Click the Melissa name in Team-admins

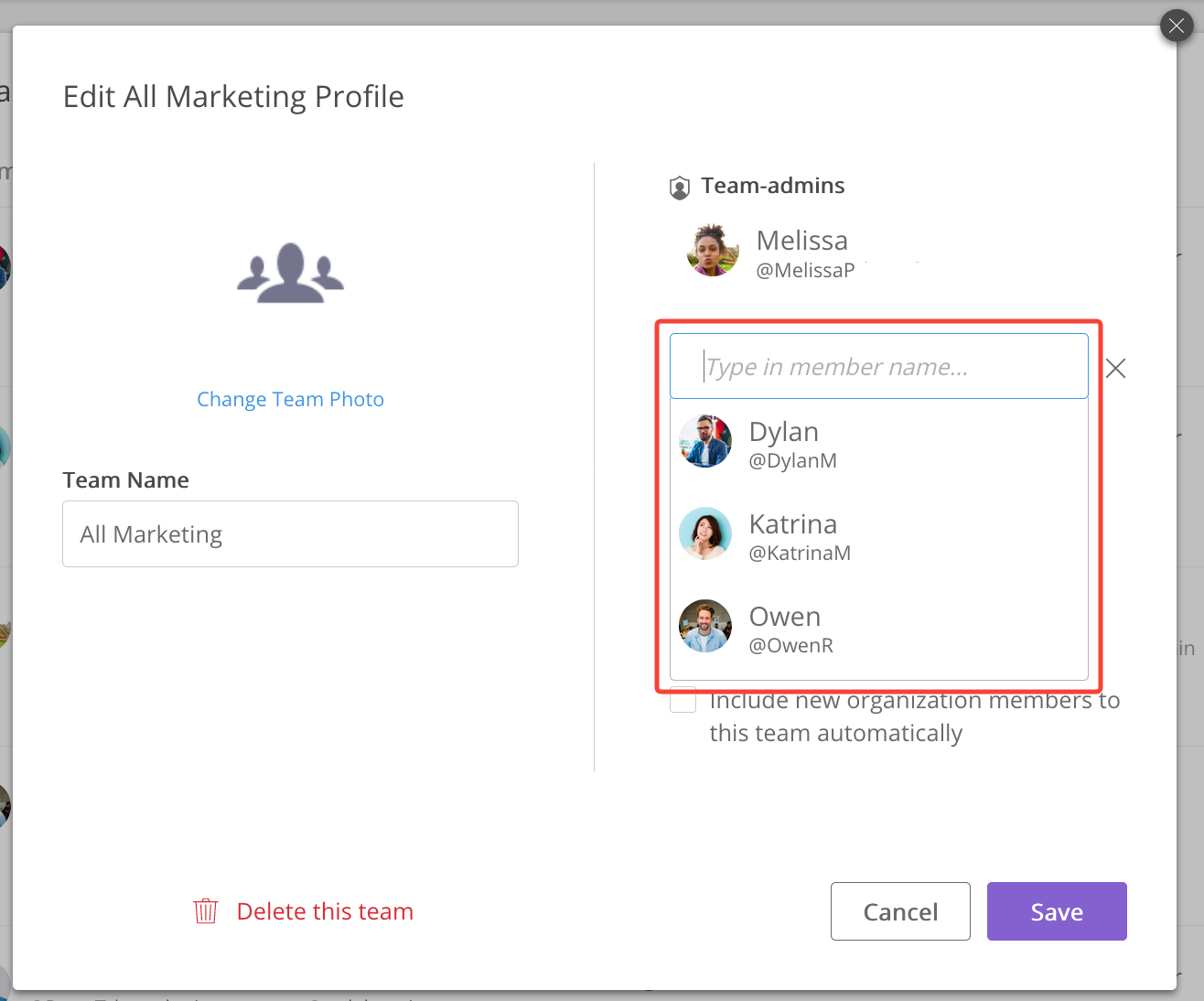pos(802,241)
